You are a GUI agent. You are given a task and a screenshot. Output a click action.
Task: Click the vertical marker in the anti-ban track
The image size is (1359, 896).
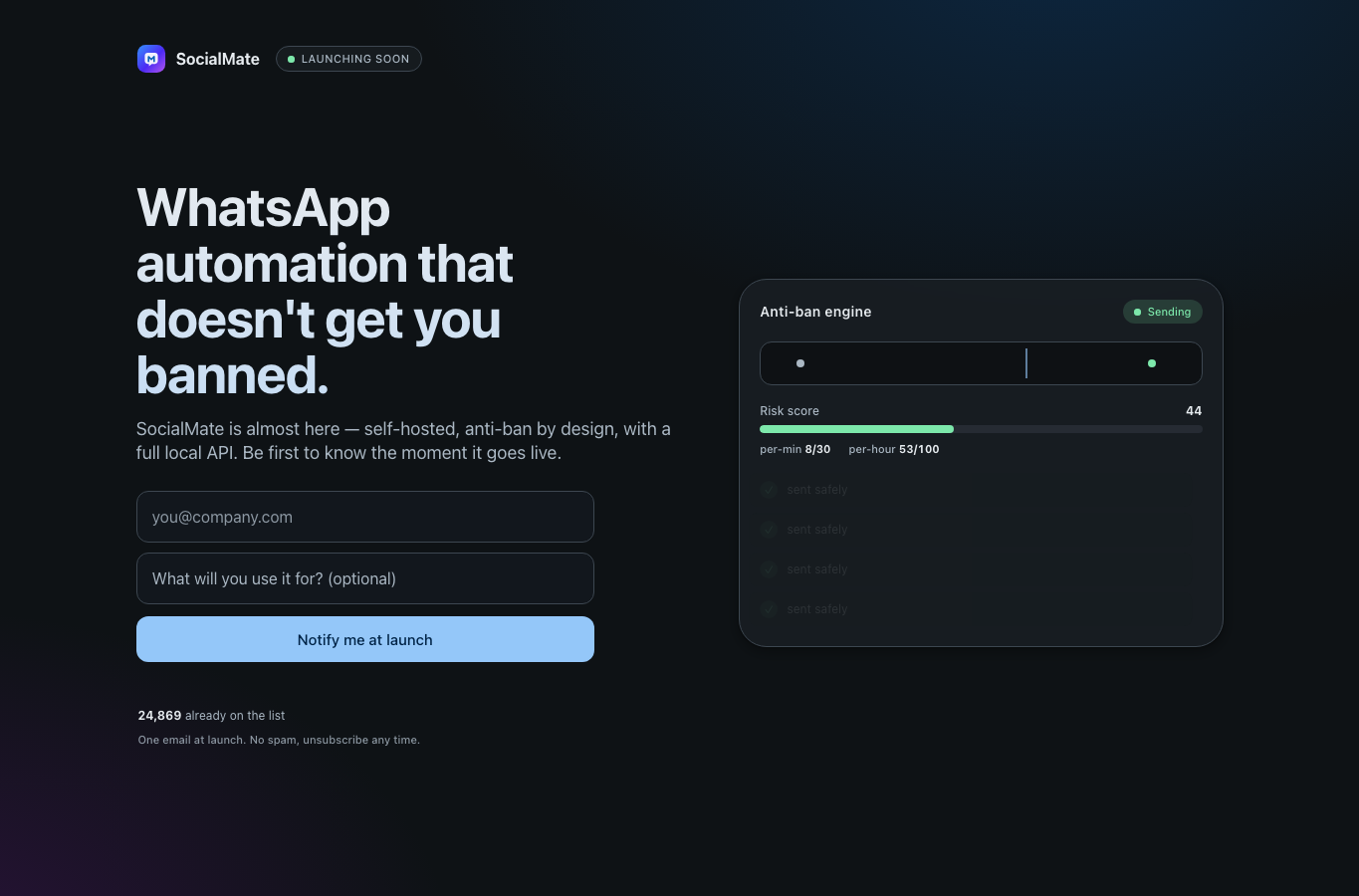pos(1026,363)
